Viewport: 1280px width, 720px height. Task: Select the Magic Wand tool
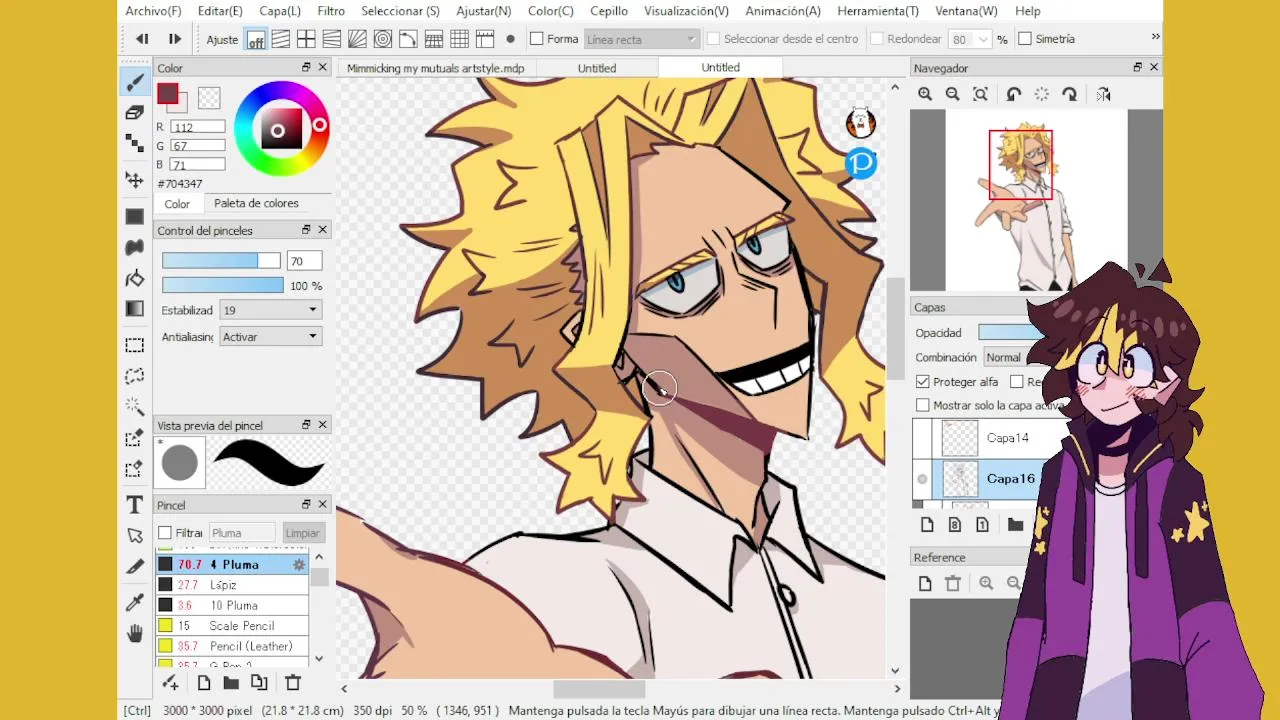pyautogui.click(x=135, y=407)
